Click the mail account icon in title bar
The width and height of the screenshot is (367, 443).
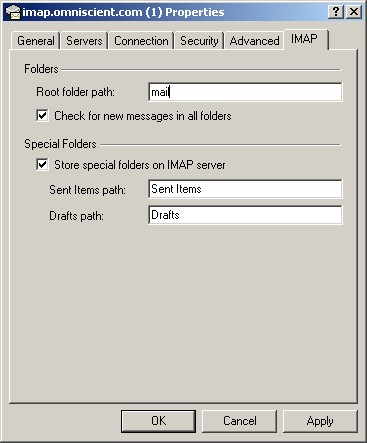click(x=13, y=12)
